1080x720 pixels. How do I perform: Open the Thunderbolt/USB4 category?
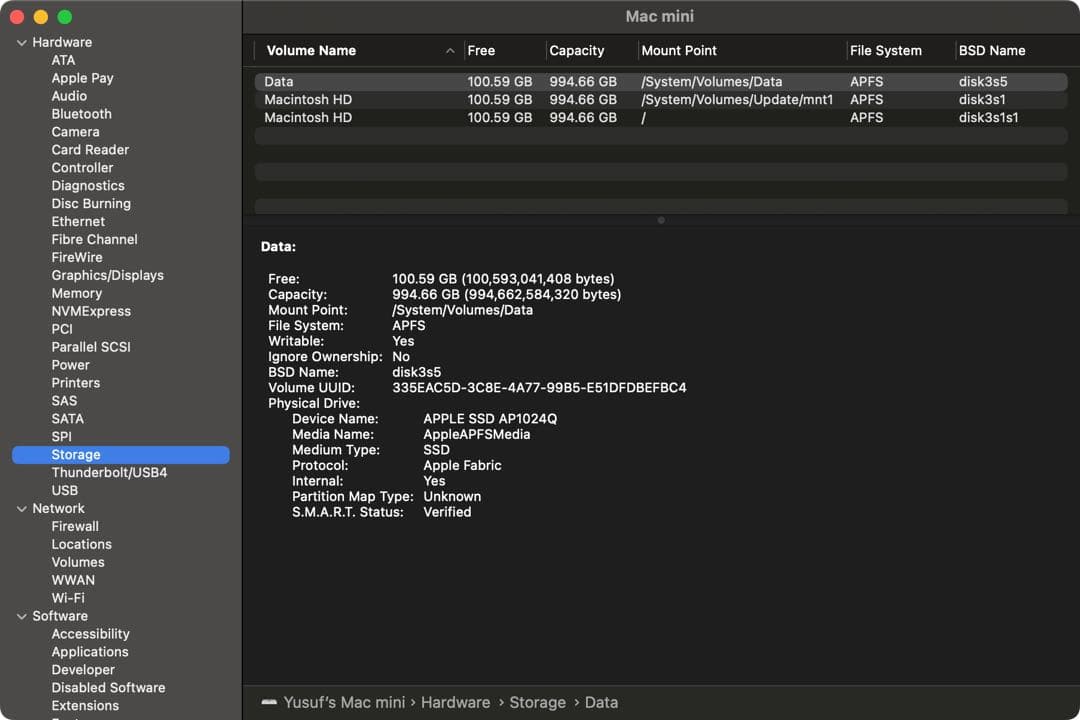coord(110,472)
